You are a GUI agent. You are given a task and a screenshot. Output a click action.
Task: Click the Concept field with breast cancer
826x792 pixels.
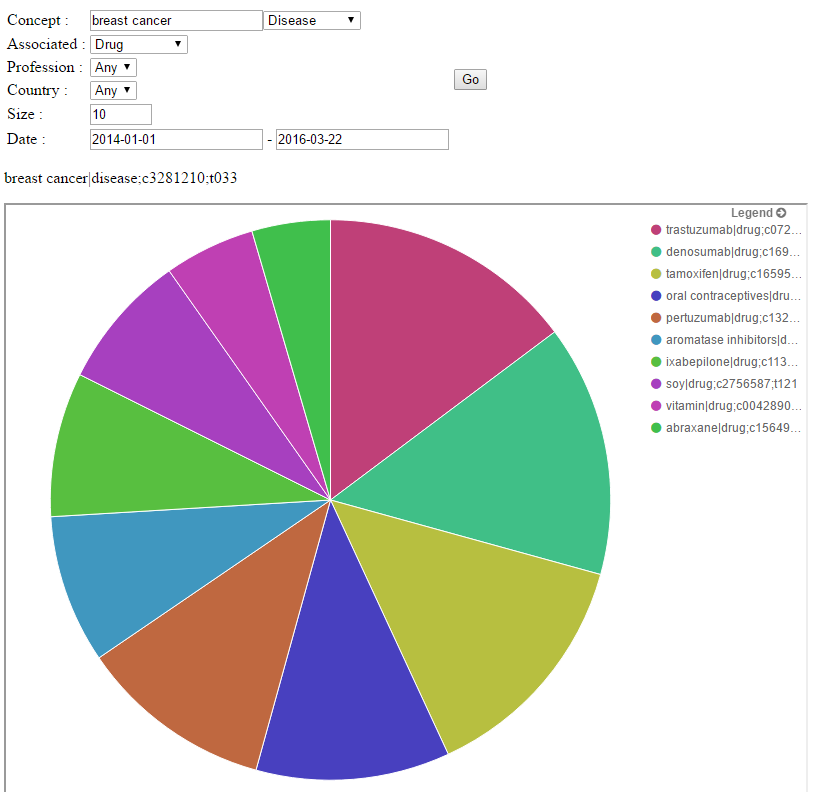pos(175,21)
